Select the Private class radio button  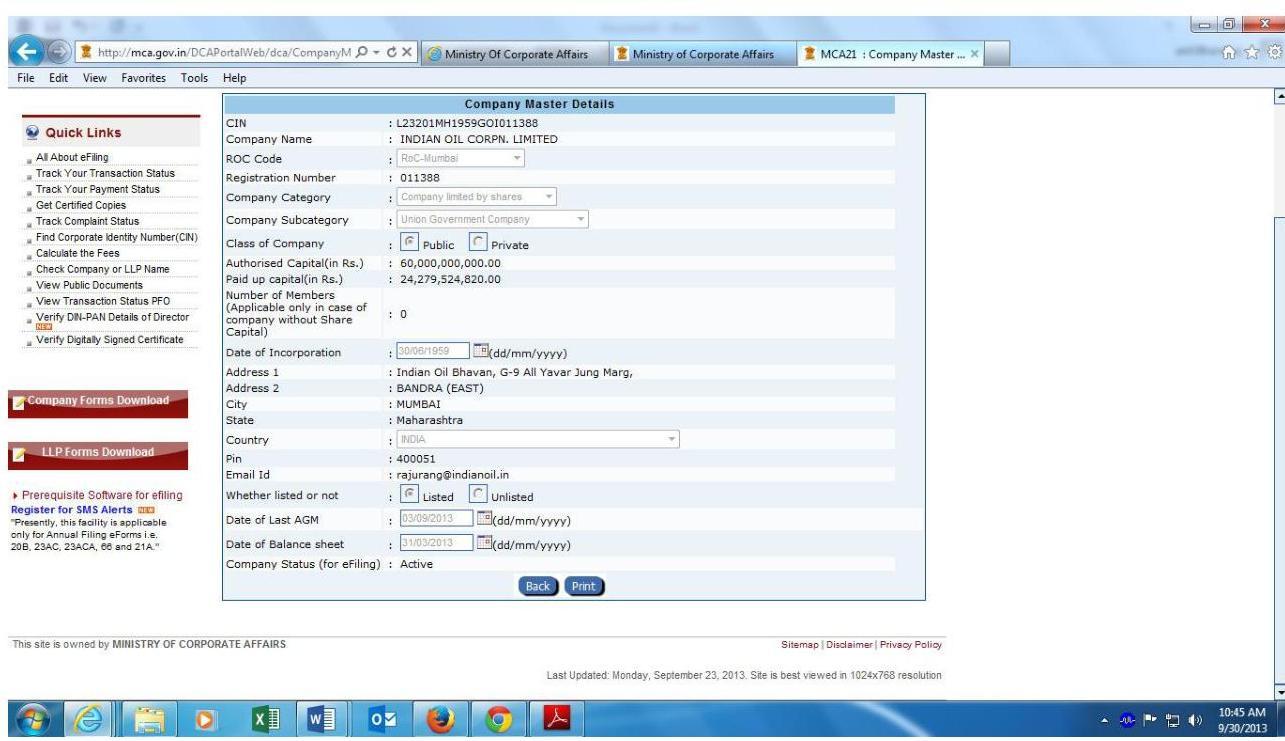[478, 244]
